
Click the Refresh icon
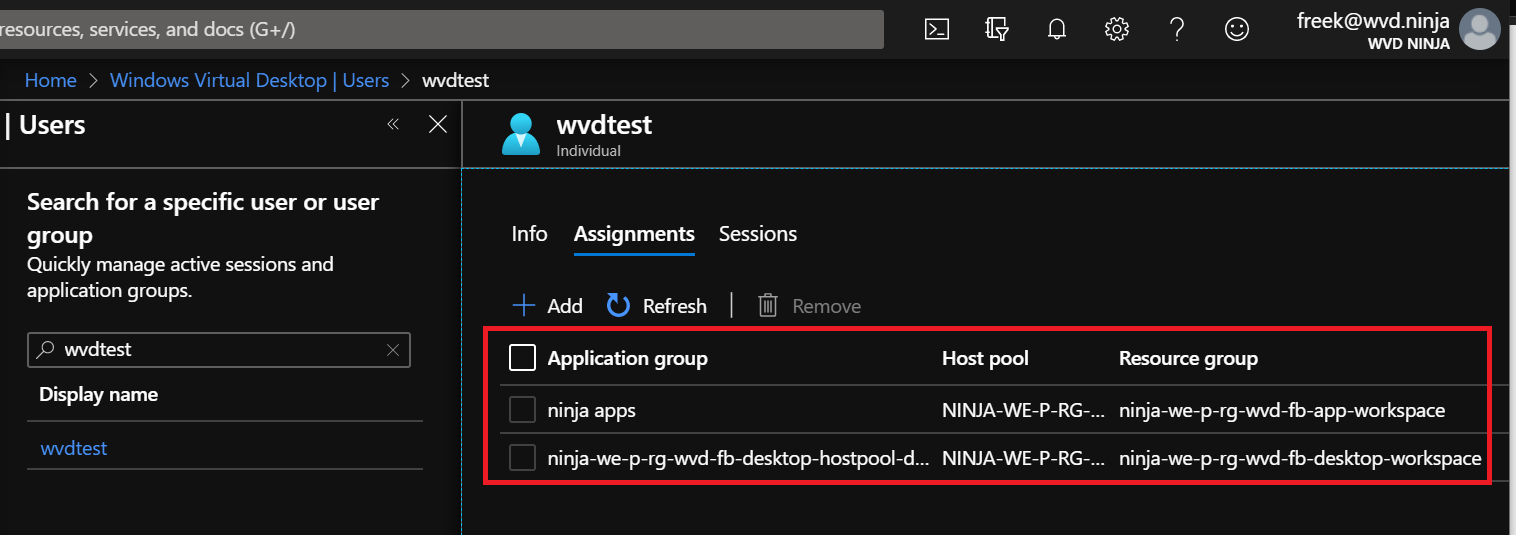619,305
